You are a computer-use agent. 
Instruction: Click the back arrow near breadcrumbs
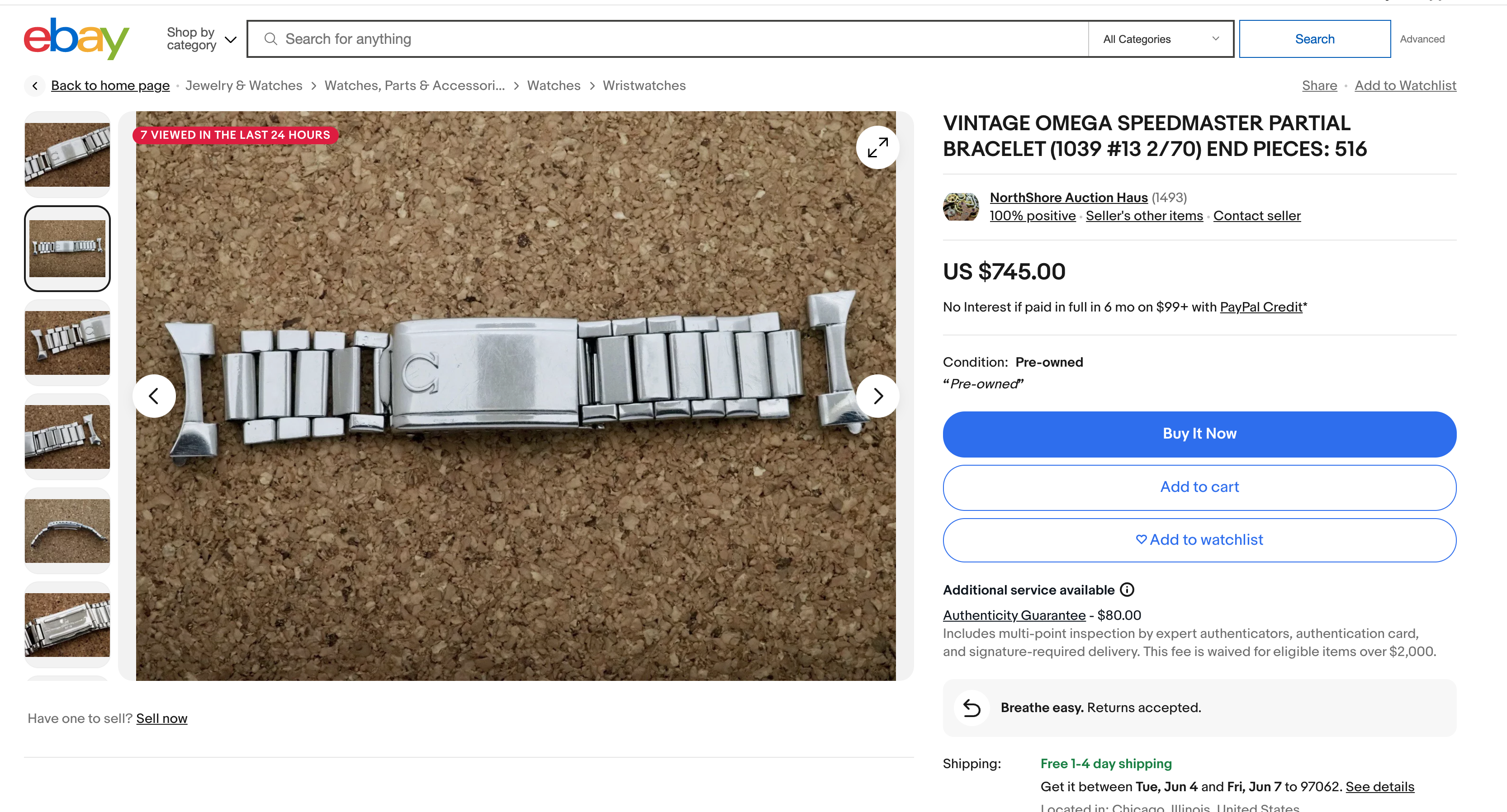click(x=35, y=86)
